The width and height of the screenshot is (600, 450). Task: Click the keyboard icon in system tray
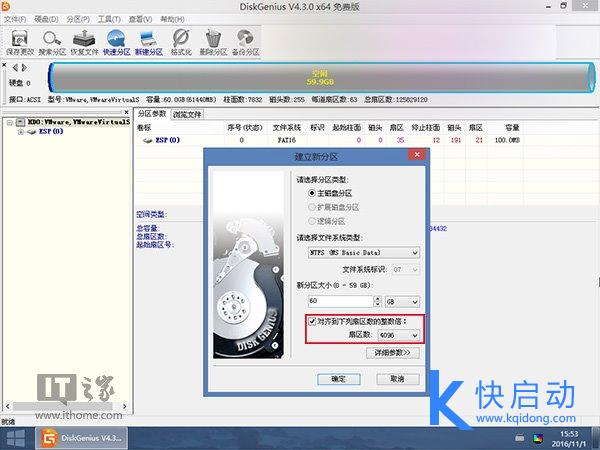[x=519, y=438]
